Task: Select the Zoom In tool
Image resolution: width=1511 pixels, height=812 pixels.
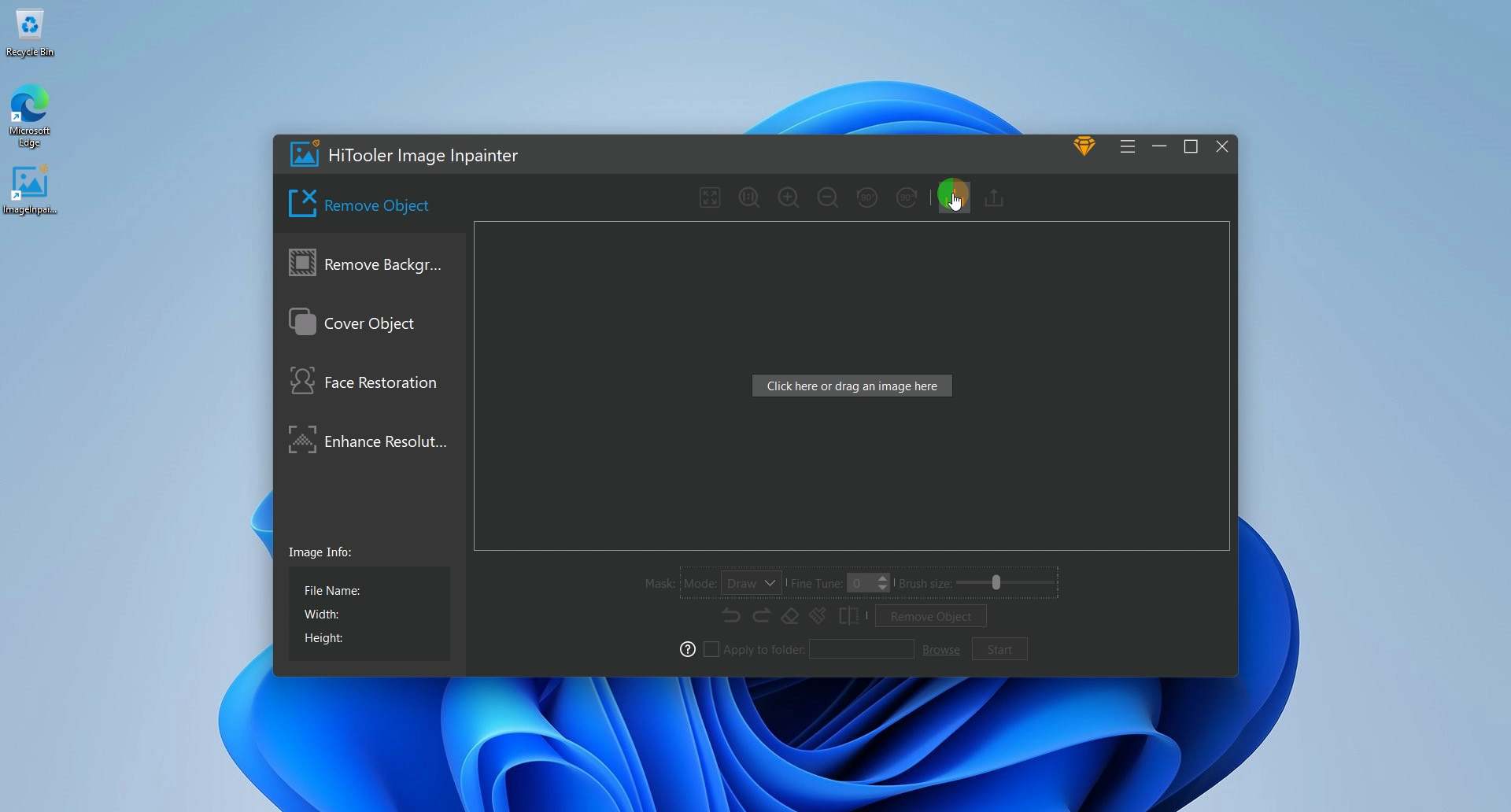Action: [788, 197]
